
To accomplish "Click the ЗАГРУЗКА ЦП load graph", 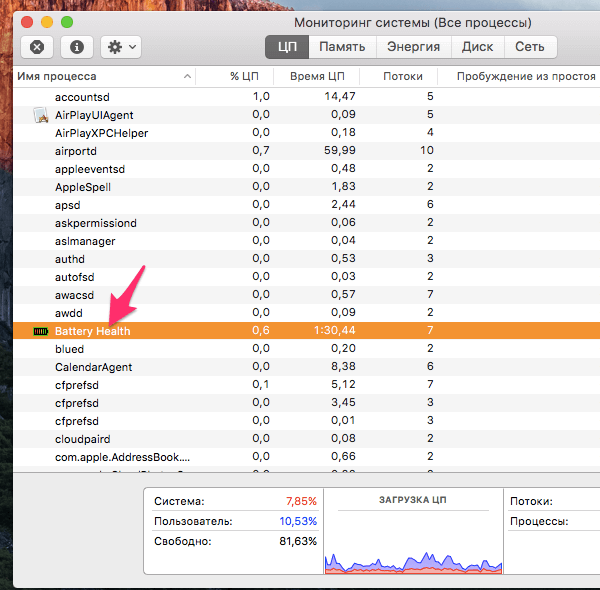I will coord(413,562).
